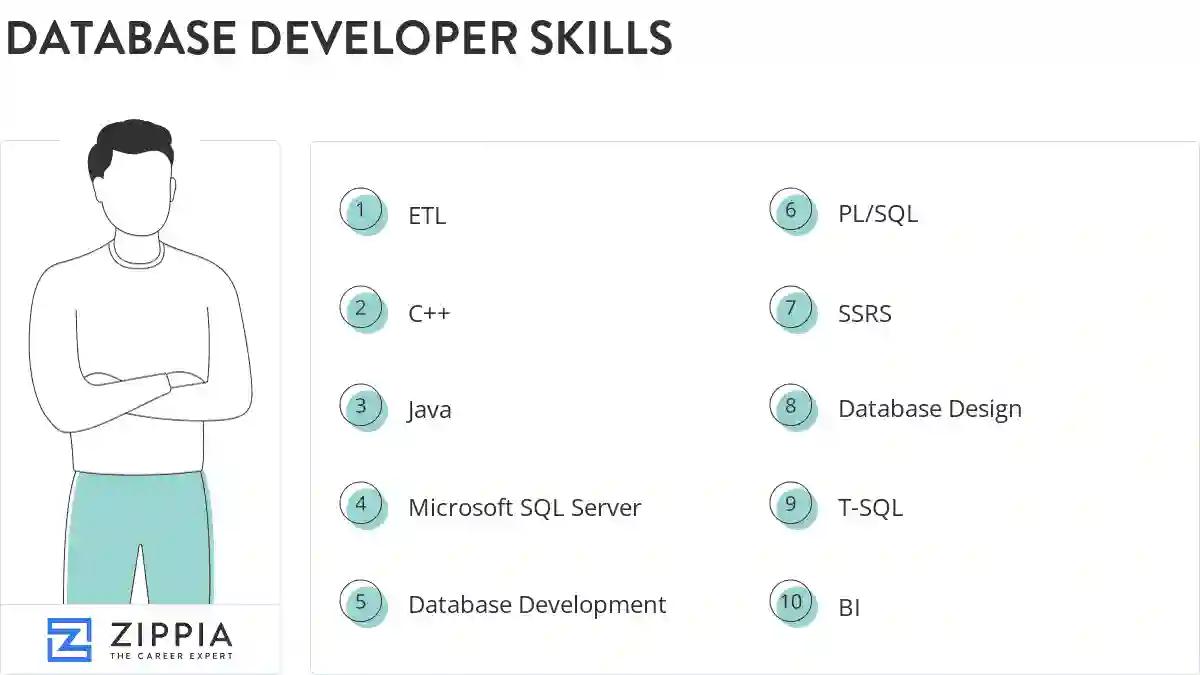
Task: Open the Database Design skill entry
Action: (x=929, y=408)
